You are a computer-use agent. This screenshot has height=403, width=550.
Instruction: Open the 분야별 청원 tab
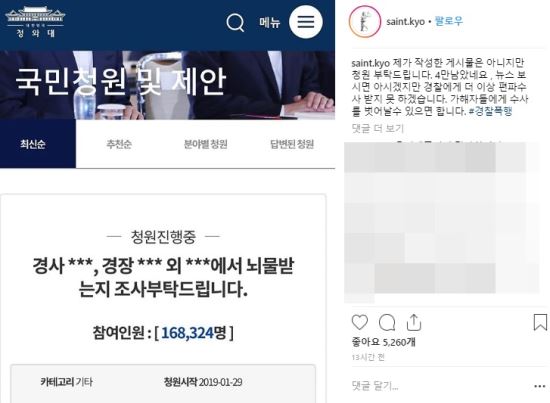(206, 144)
